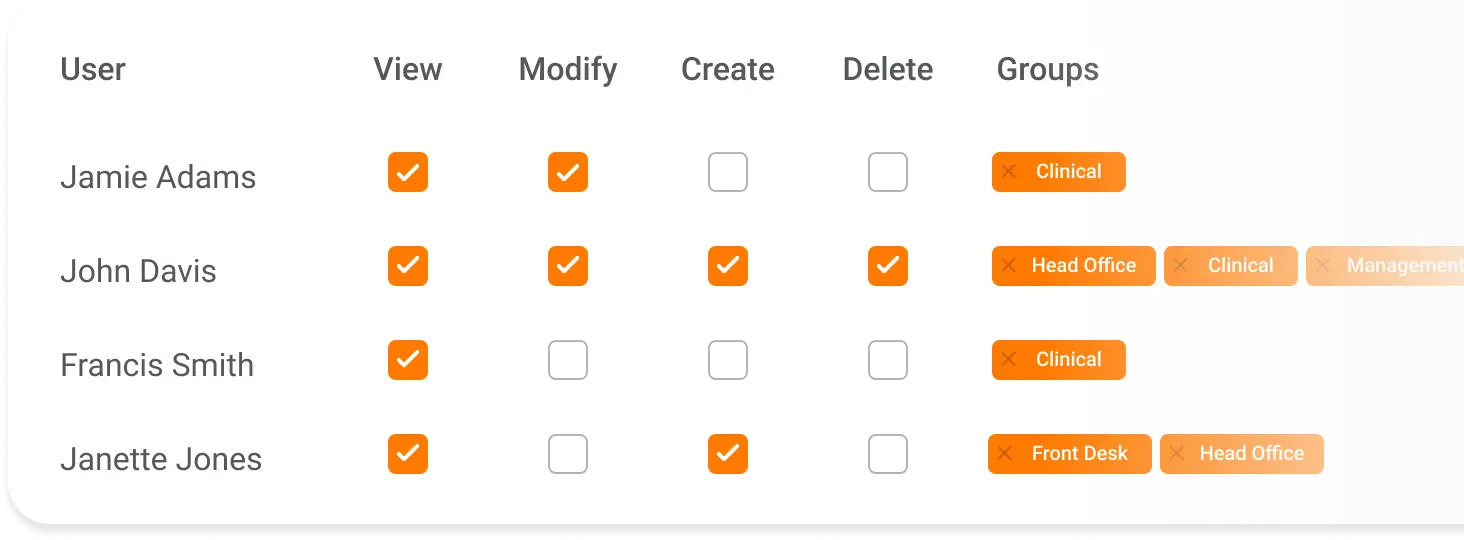Remove Head Office tag from Janette Jones
Viewport: 1464px width, 540px height.
click(1177, 454)
